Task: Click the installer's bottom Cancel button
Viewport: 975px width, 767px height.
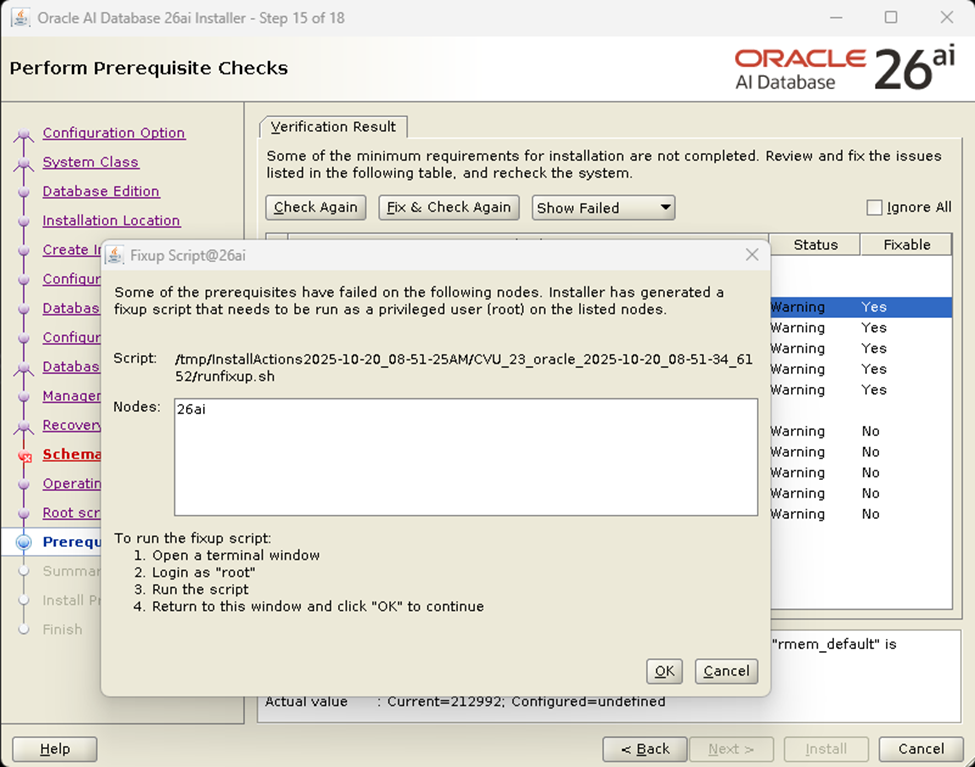Action: (921, 749)
